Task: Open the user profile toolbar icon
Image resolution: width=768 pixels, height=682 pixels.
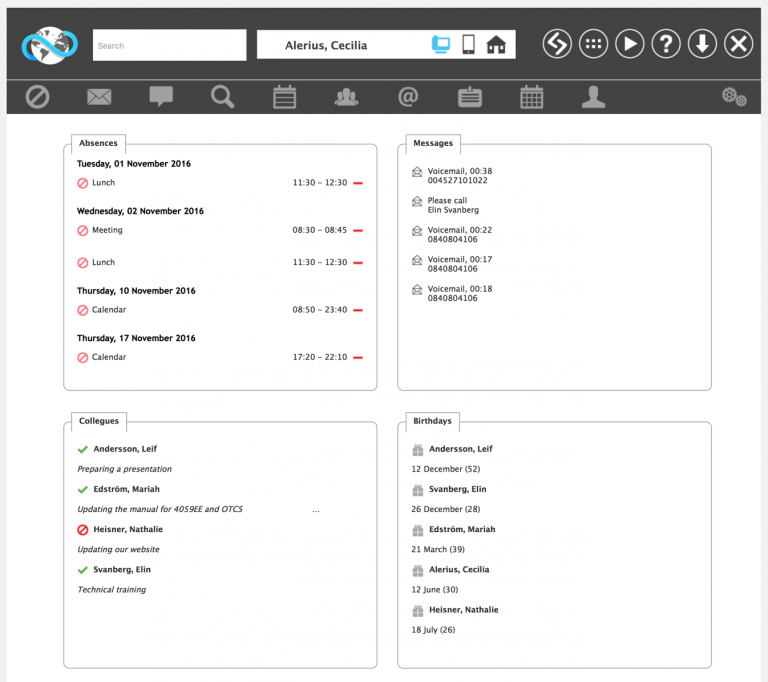Action: pos(593,97)
